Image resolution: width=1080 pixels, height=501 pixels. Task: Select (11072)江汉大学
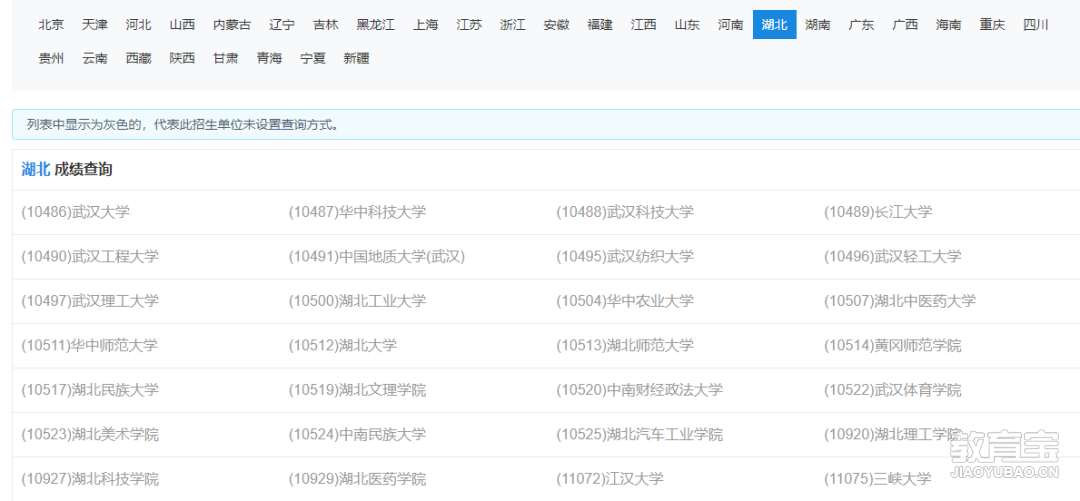[x=610, y=478]
